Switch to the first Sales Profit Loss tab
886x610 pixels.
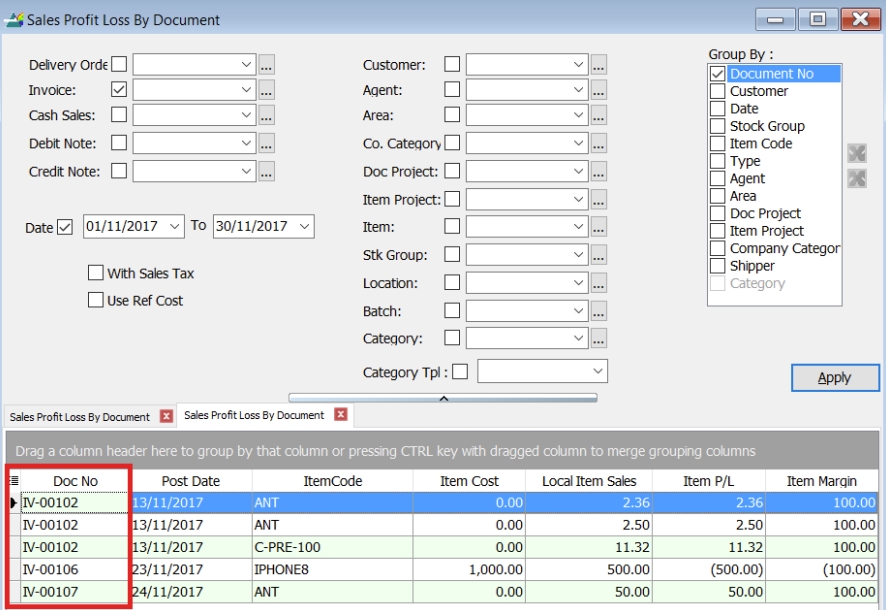[x=80, y=416]
